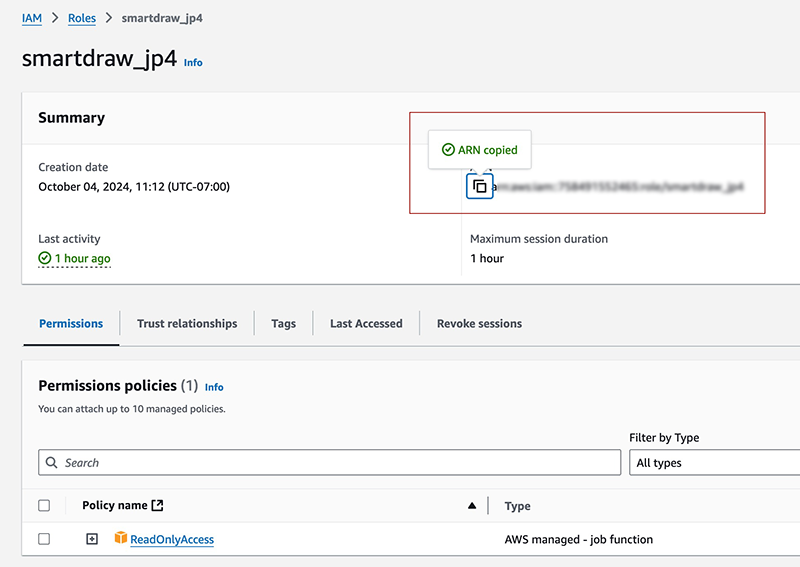Click the copy ARN icon

tap(480, 186)
